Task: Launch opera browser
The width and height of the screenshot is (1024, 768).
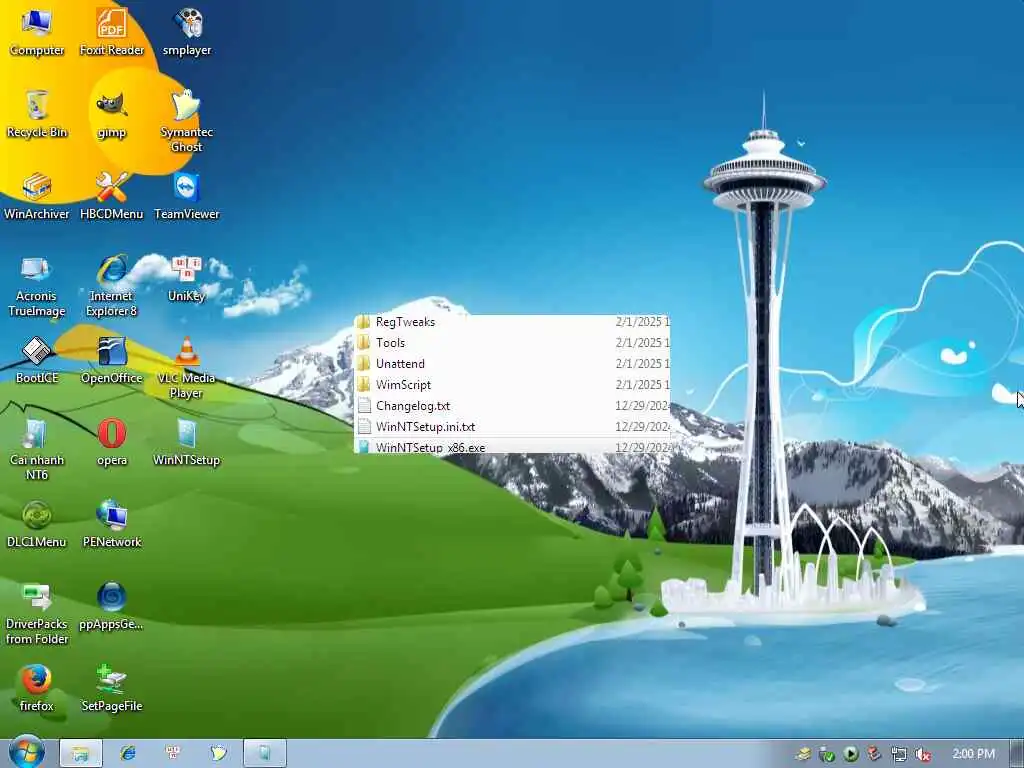Action: (x=112, y=443)
